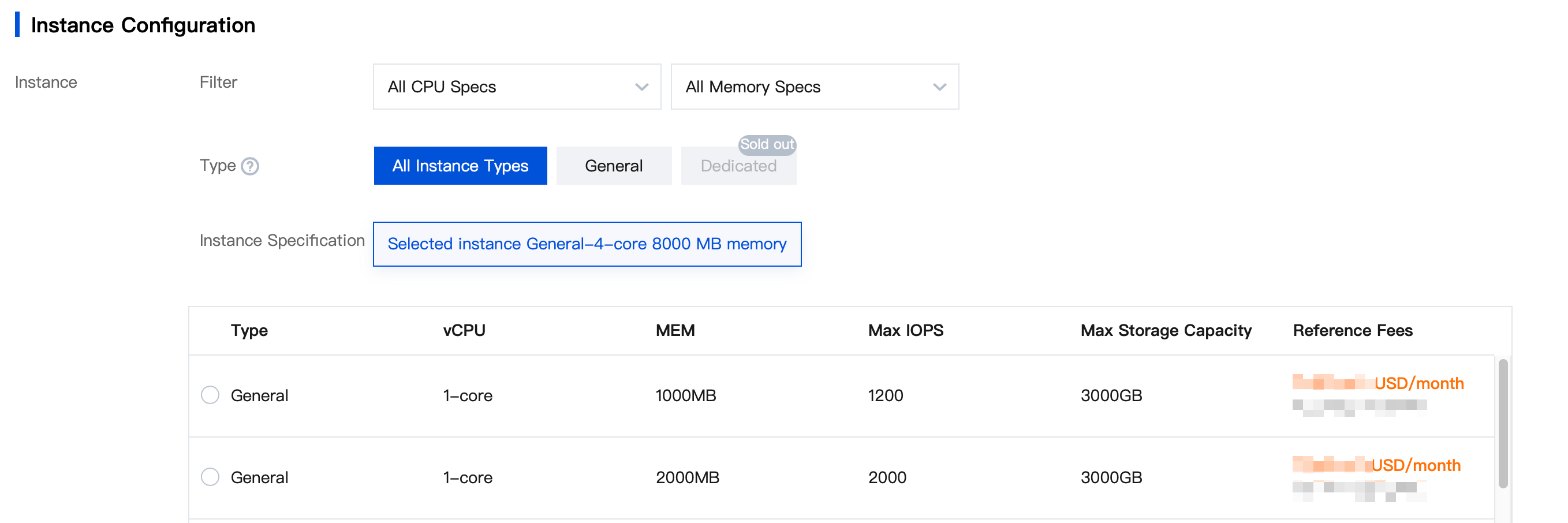Click the vCPU column header
The width and height of the screenshot is (1568, 523).
[464, 331]
